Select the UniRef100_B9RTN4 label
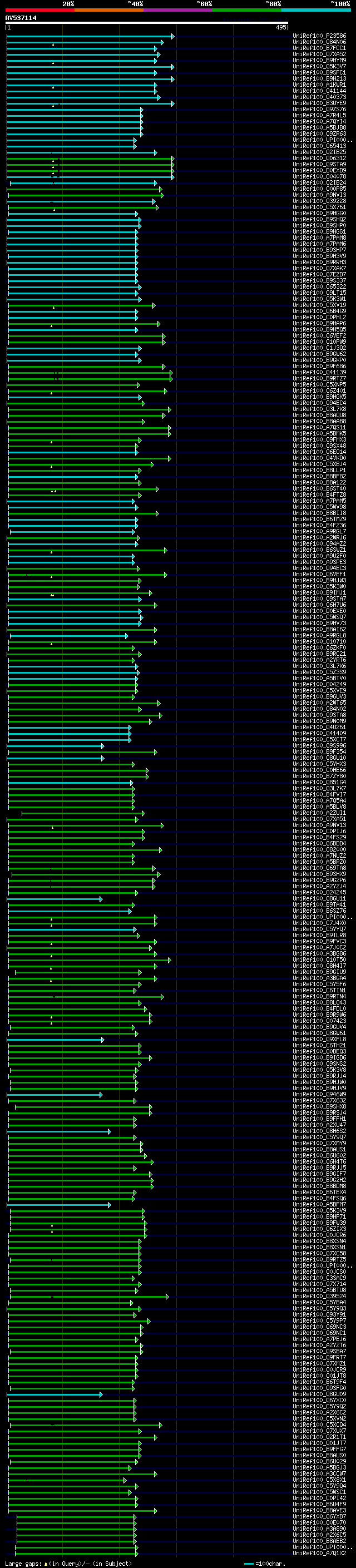 [319, 997]
